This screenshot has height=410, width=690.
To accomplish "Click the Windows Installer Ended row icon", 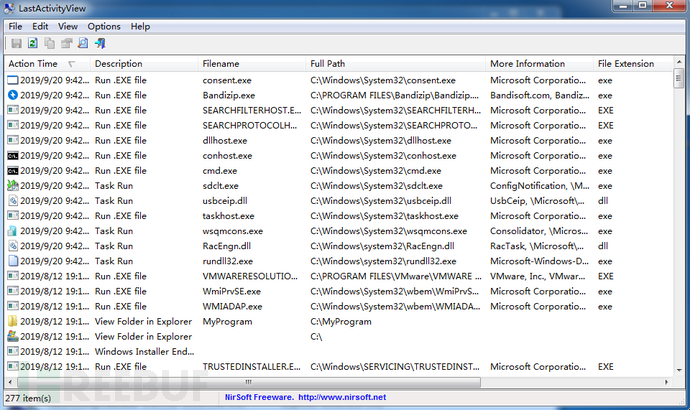I will coord(13,351).
